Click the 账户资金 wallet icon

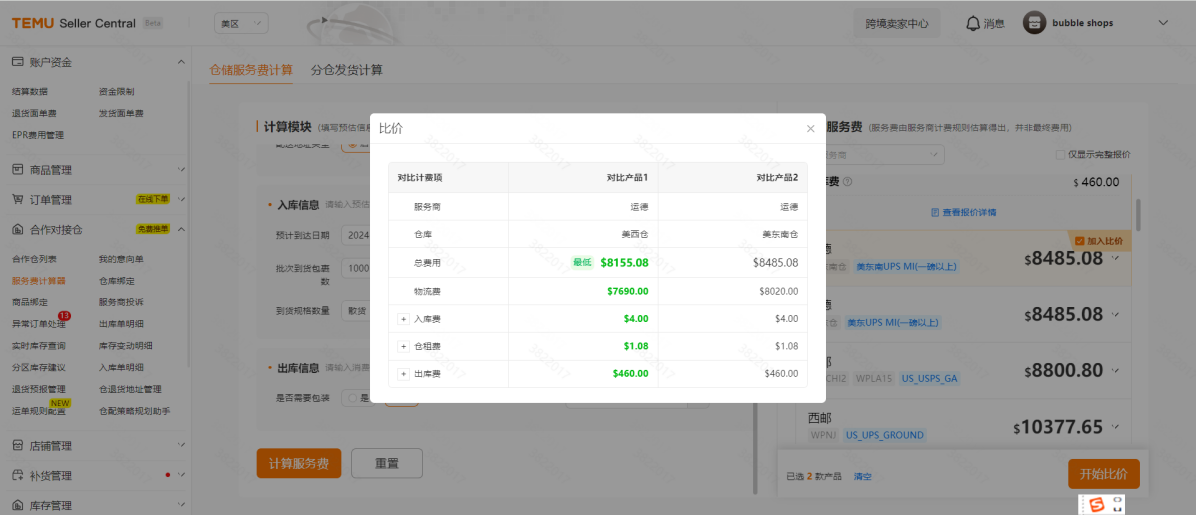click(17, 62)
